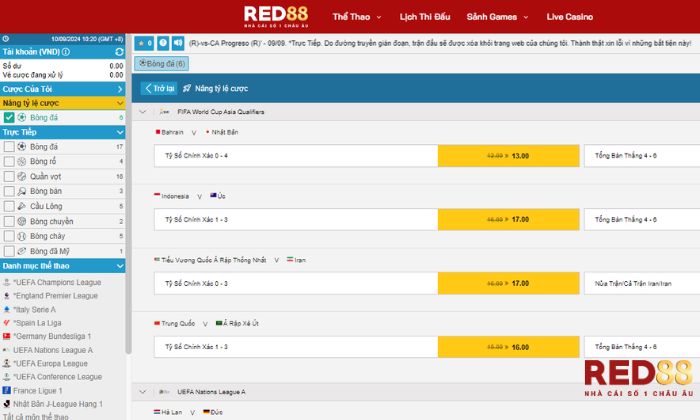Click Tỷ Số Chính Xác 0 - 4 text
The height and width of the screenshot is (420, 700).
point(196,156)
